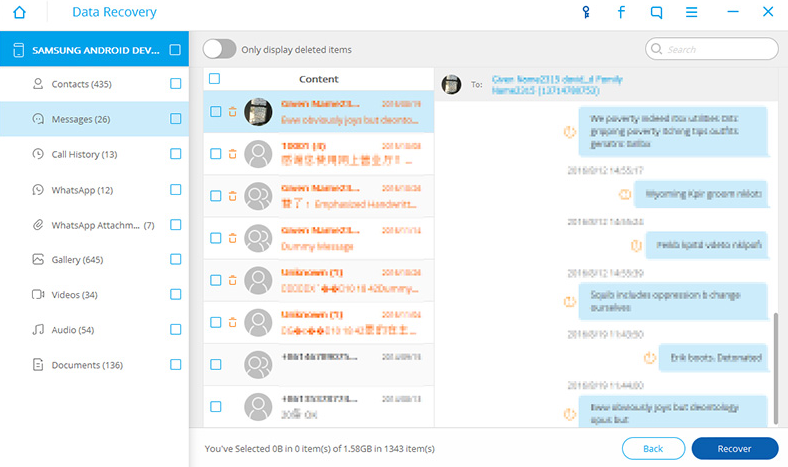
Task: Click trash icon on Dummy Message row
Action: pos(232,238)
